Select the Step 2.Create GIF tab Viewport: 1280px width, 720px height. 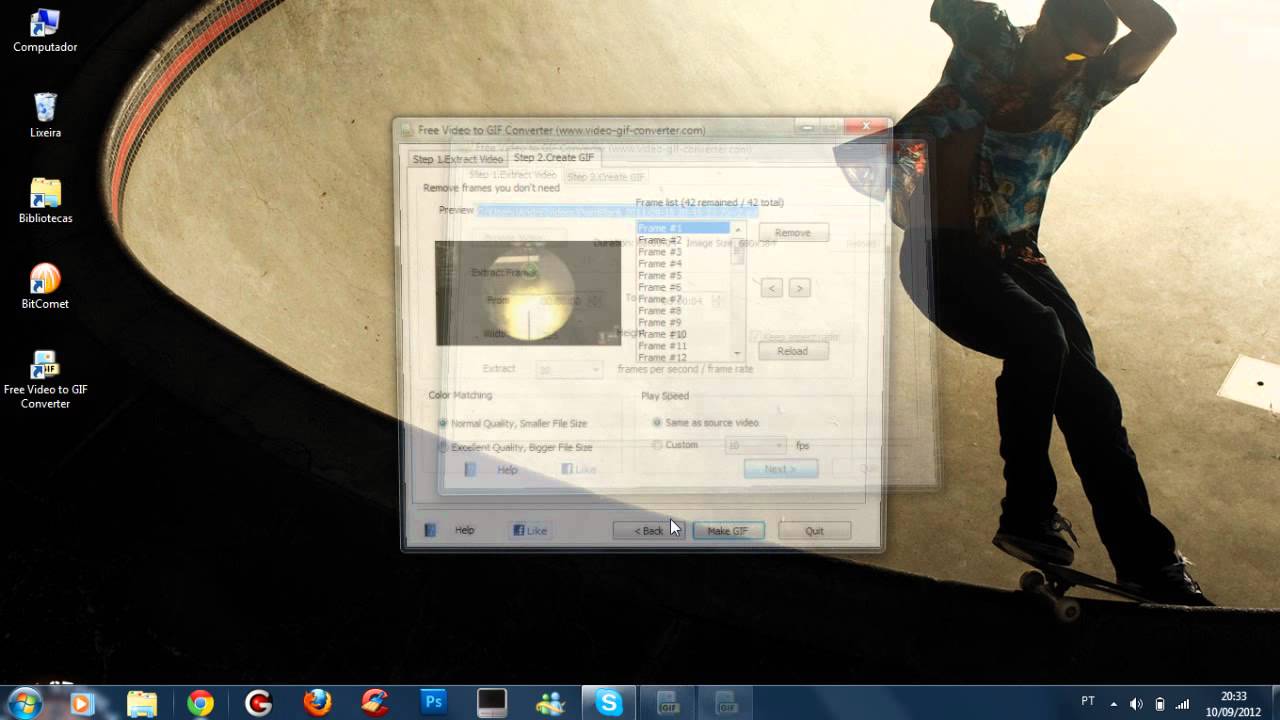click(553, 157)
